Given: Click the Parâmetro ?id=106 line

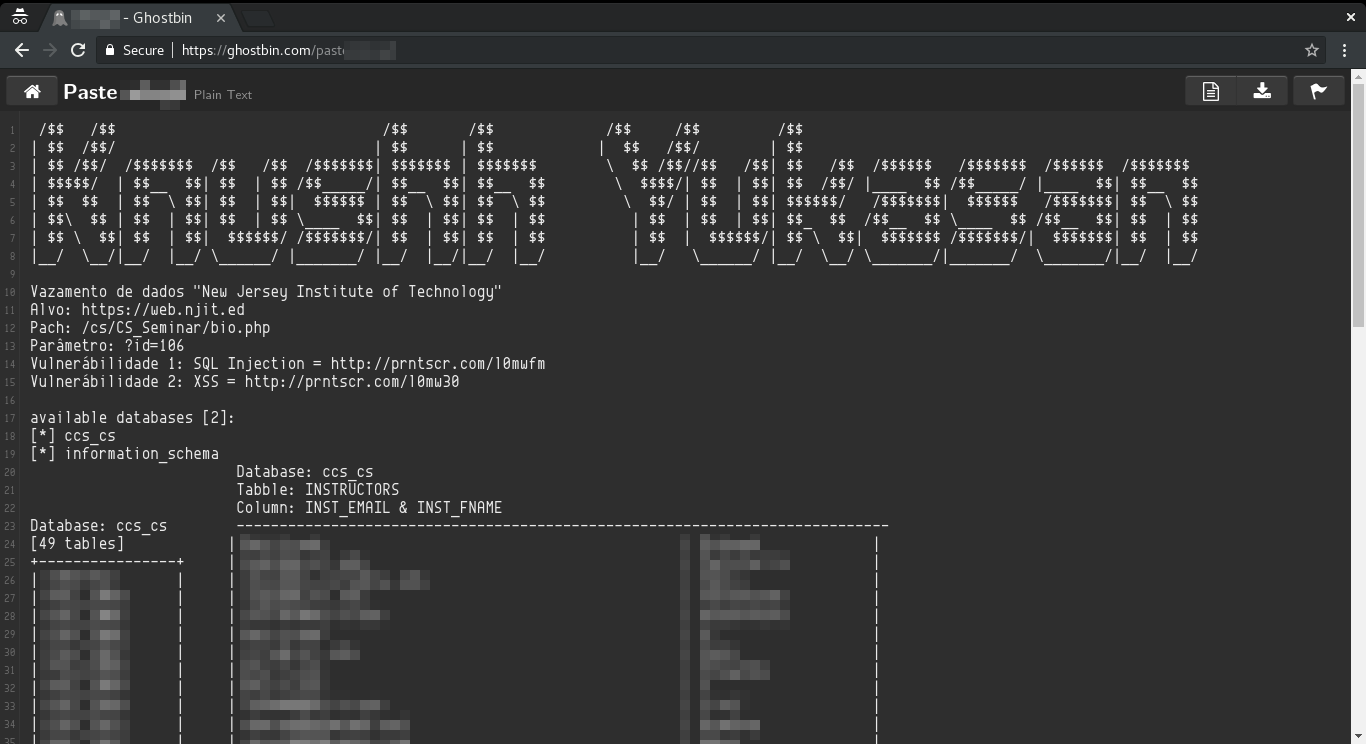Looking at the screenshot, I should [x=107, y=346].
